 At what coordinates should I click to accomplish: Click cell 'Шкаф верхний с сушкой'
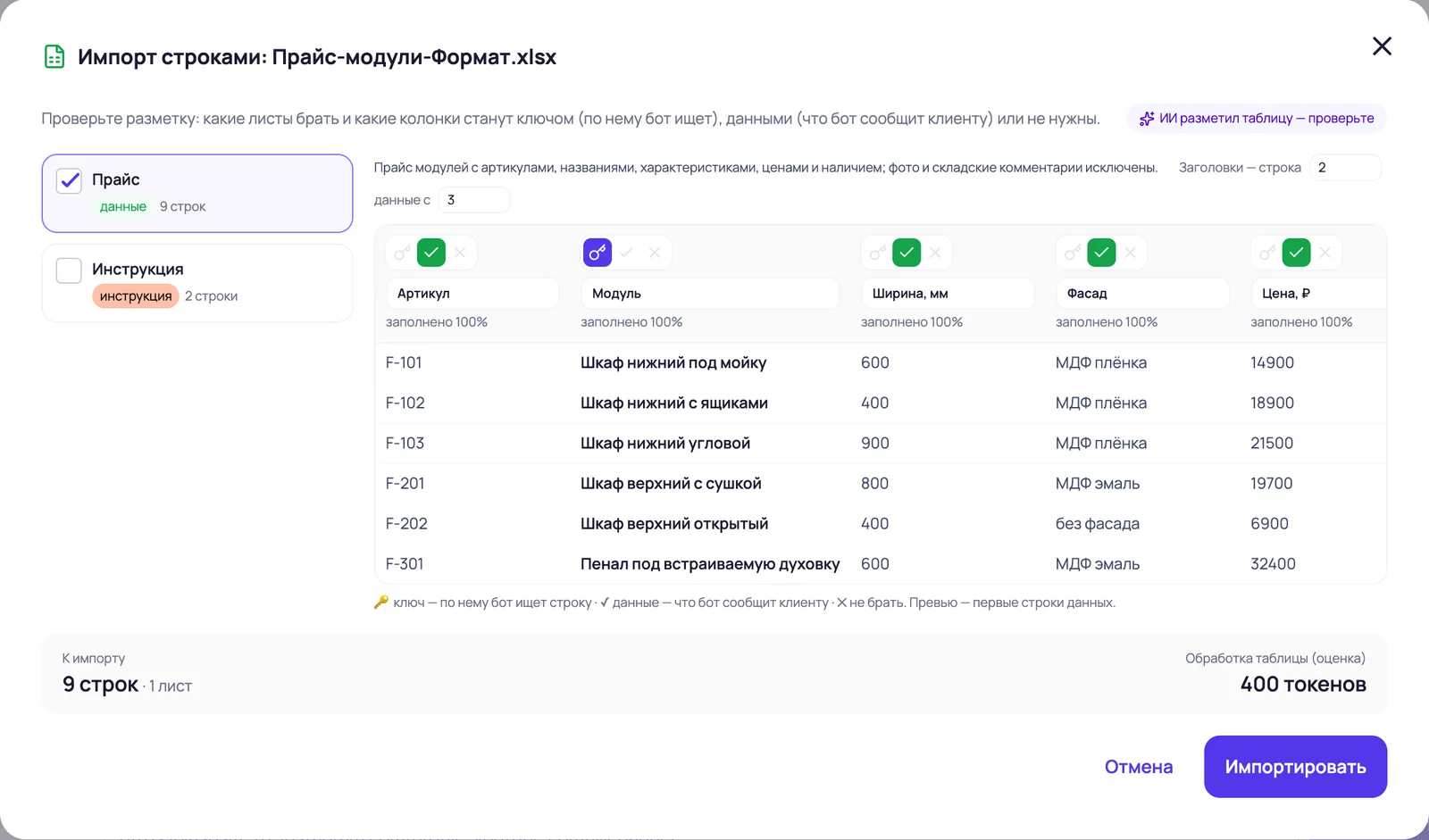[671, 484]
